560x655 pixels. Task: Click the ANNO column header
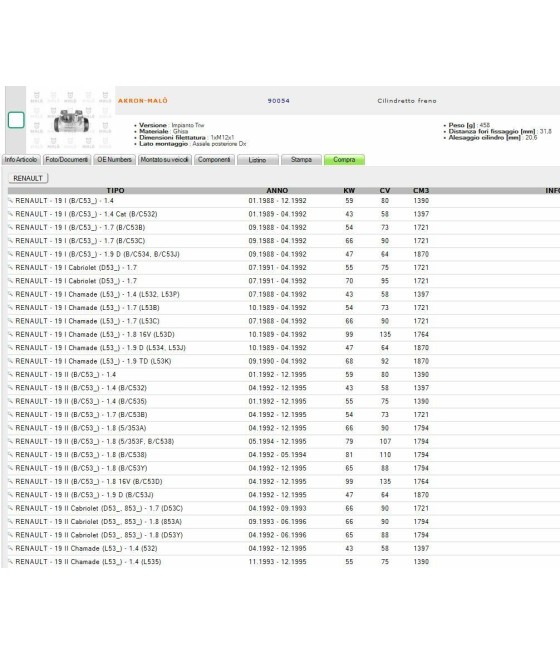click(x=277, y=190)
